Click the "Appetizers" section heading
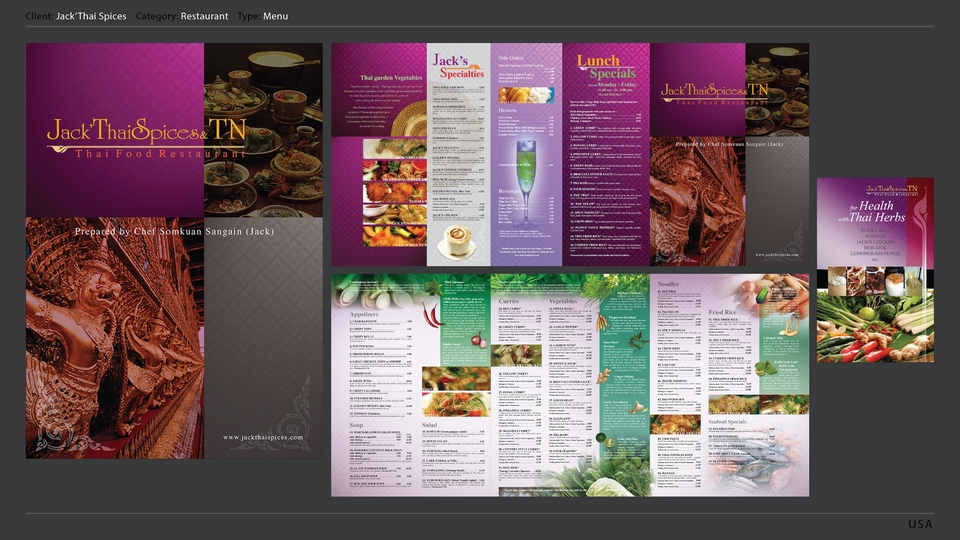This screenshot has width=960, height=540. tap(364, 314)
